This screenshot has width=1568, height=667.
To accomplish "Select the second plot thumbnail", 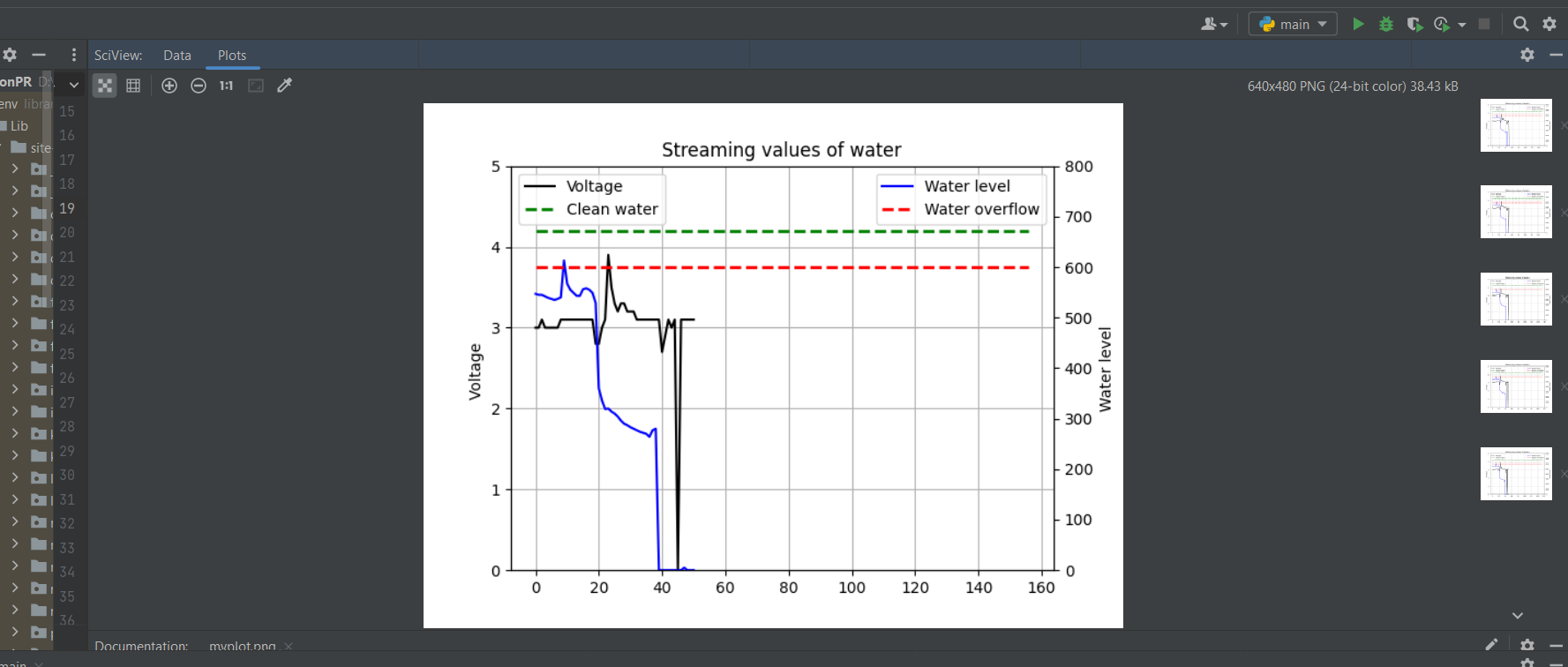I will pos(1516,212).
